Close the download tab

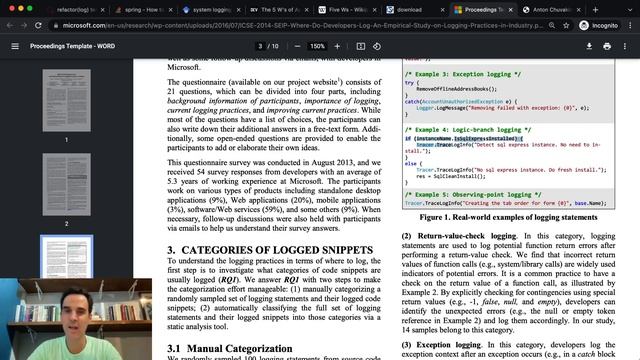coord(442,9)
